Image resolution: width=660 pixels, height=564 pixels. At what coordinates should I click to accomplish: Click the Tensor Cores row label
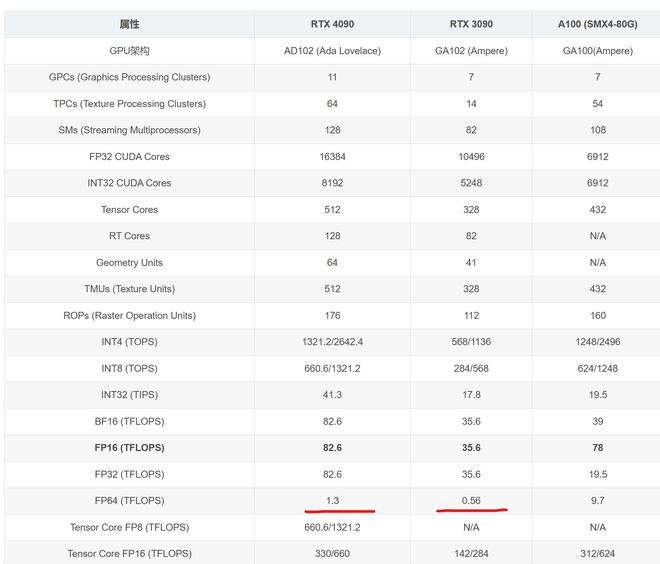[129, 210]
